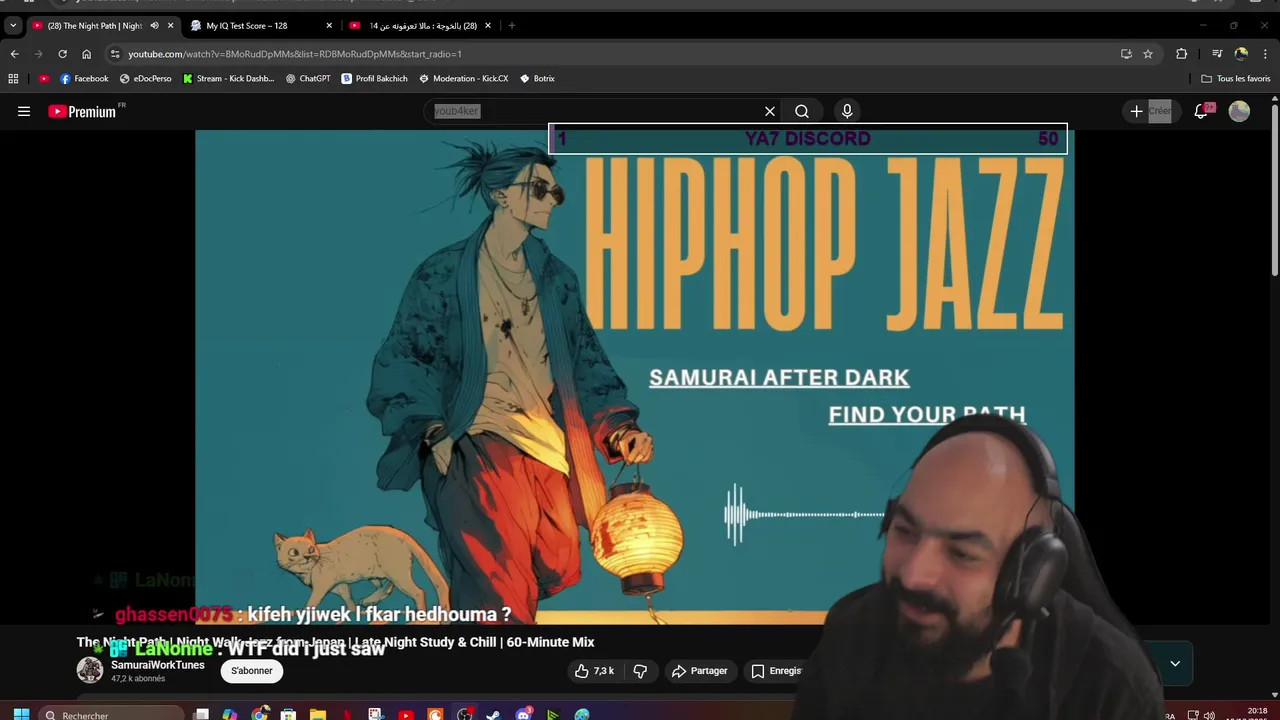
Task: Open Discord from the taskbar
Action: pyautogui.click(x=524, y=714)
